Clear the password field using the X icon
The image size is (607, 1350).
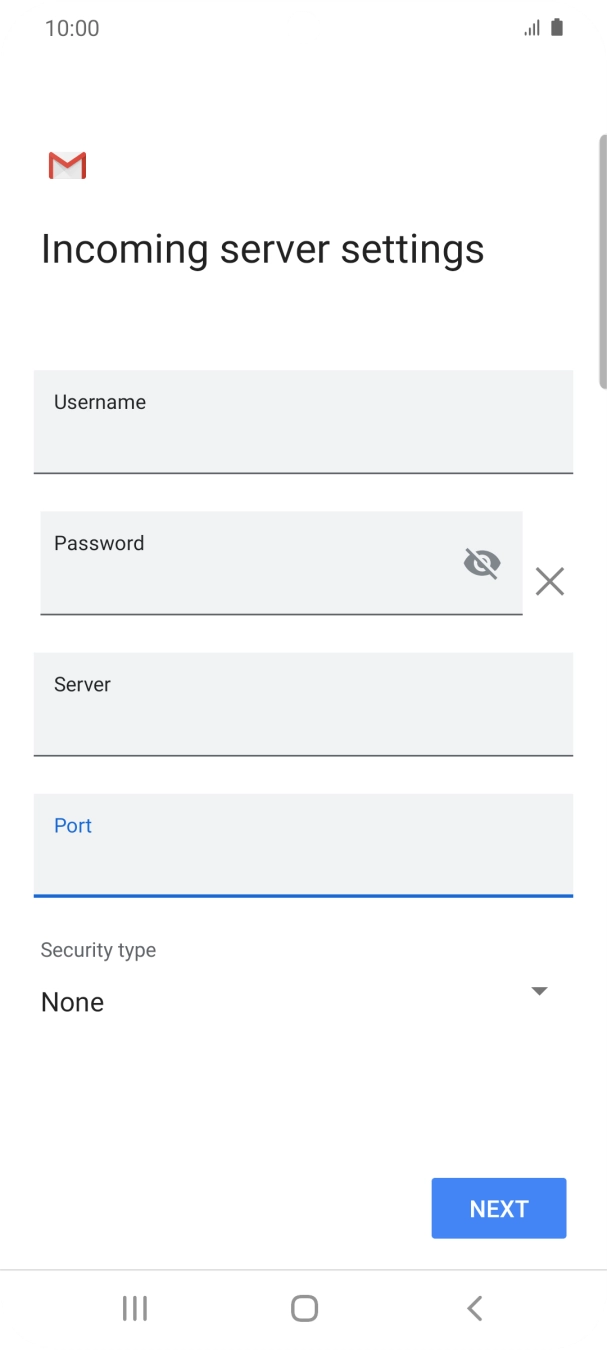click(549, 581)
